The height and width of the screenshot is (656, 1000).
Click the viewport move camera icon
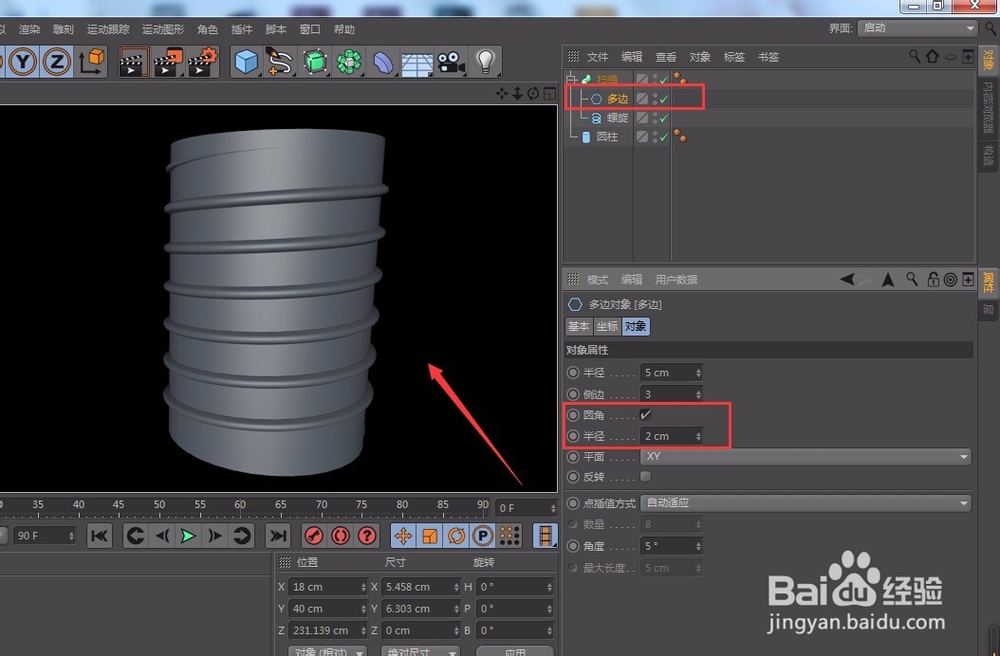tap(502, 94)
